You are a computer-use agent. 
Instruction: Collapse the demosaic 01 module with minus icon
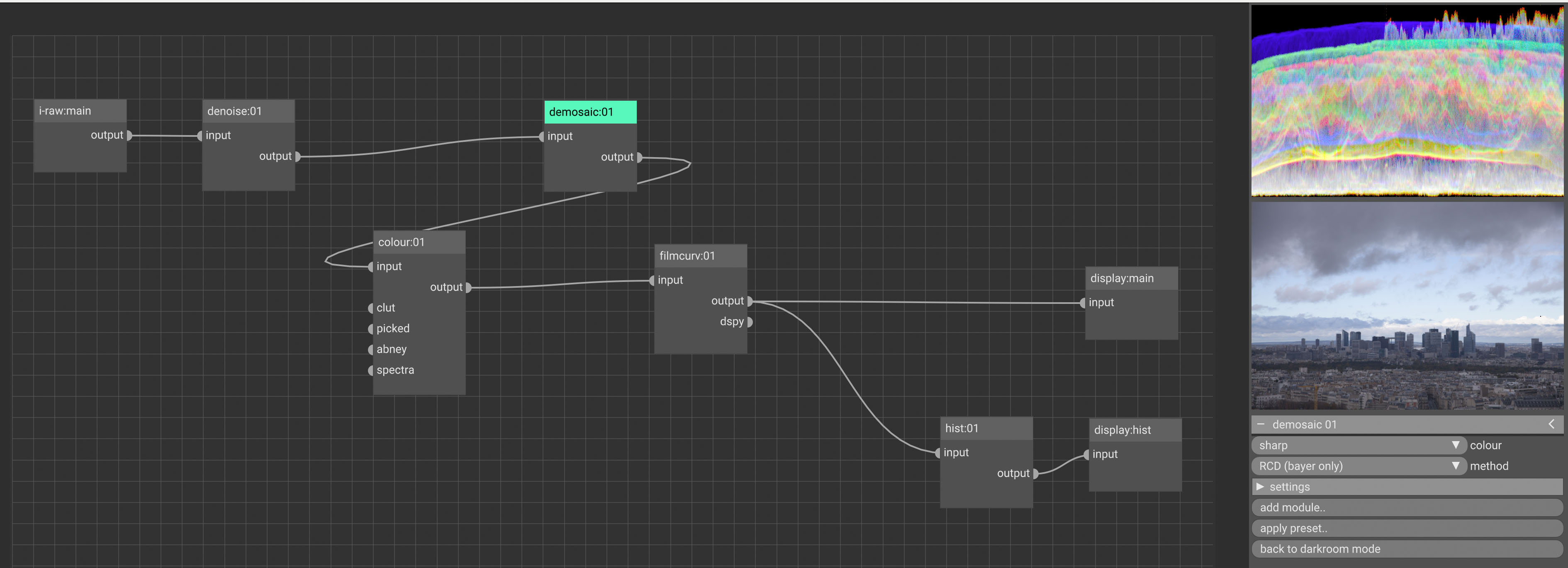coord(1261,425)
